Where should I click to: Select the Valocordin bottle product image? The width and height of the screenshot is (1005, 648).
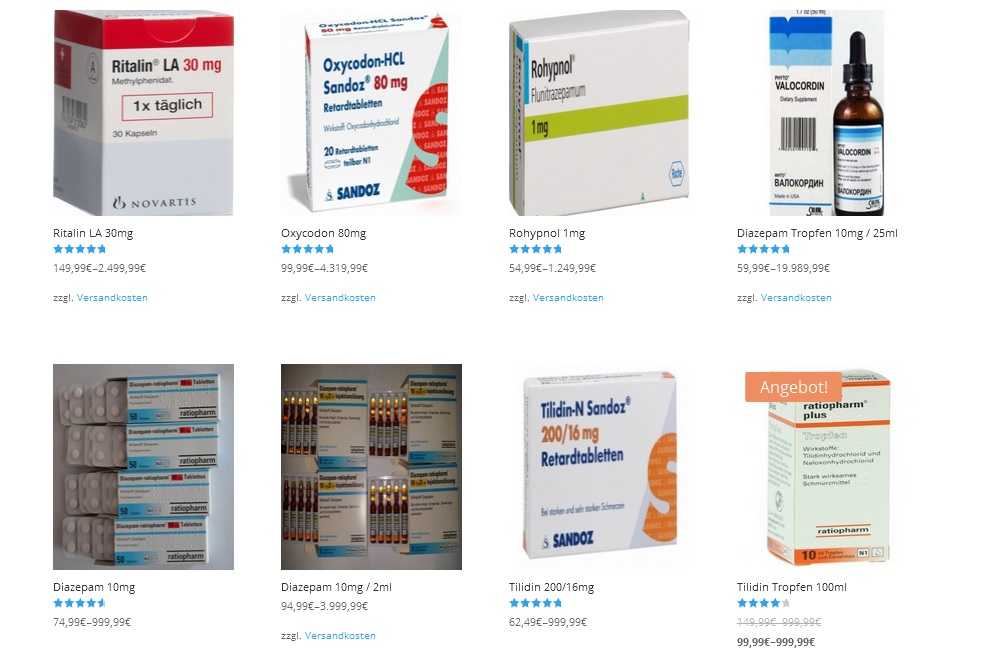pyautogui.click(x=827, y=113)
